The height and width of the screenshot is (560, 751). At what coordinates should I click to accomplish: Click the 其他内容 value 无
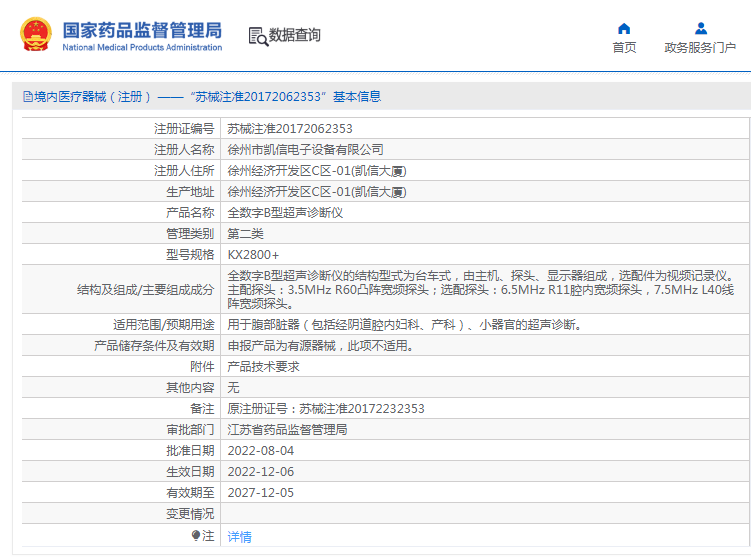pyautogui.click(x=233, y=388)
